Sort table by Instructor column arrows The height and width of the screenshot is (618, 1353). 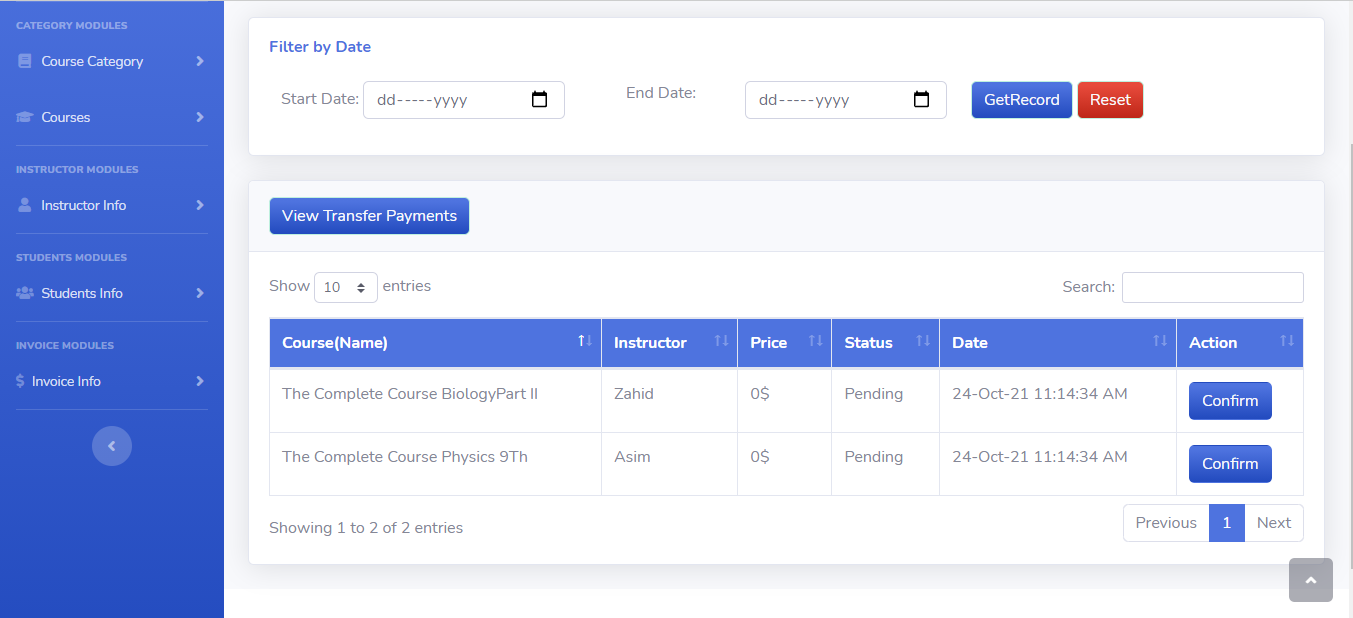point(721,341)
